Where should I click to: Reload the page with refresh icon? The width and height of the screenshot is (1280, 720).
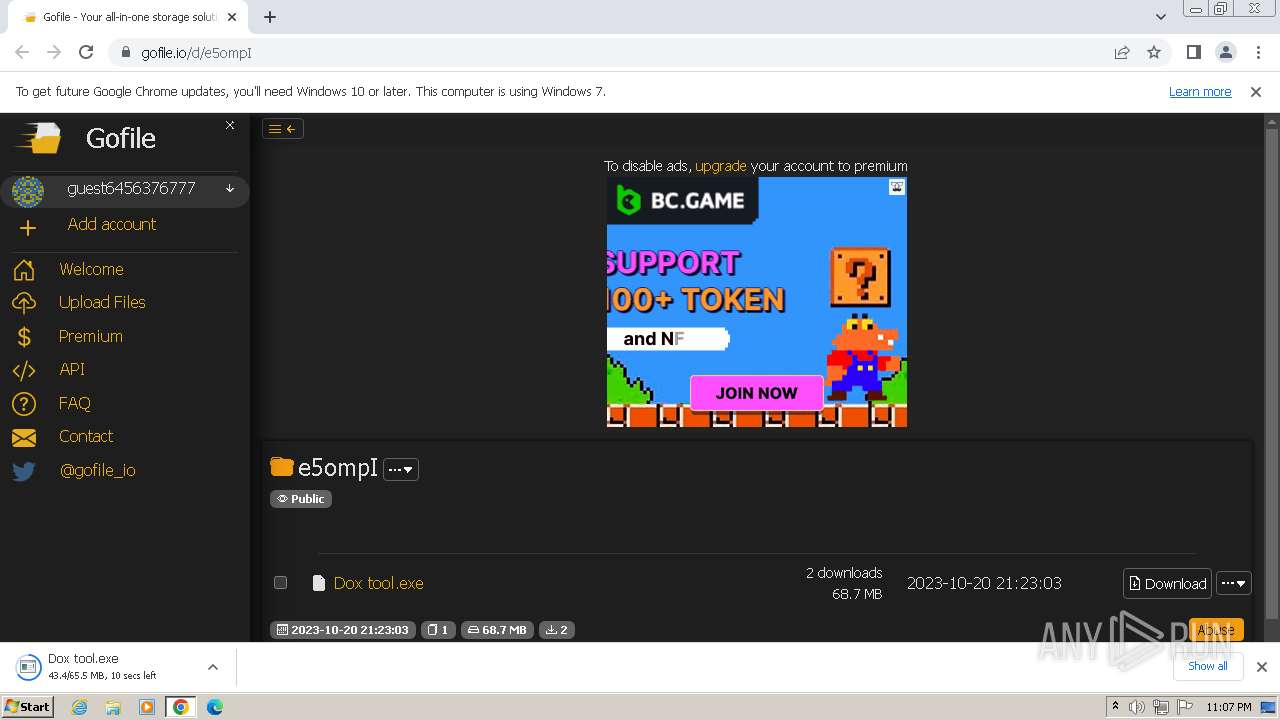[86, 52]
